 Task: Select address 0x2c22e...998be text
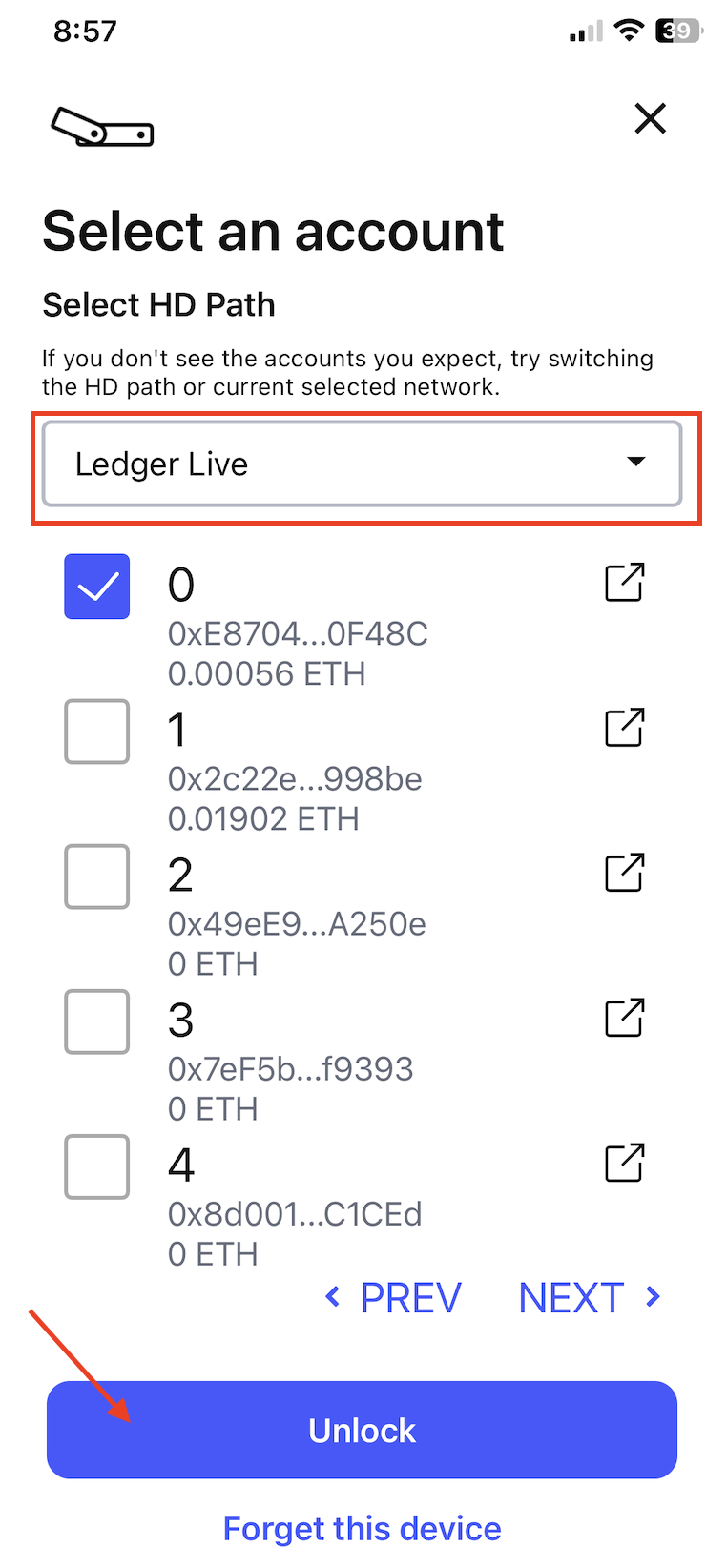click(295, 779)
